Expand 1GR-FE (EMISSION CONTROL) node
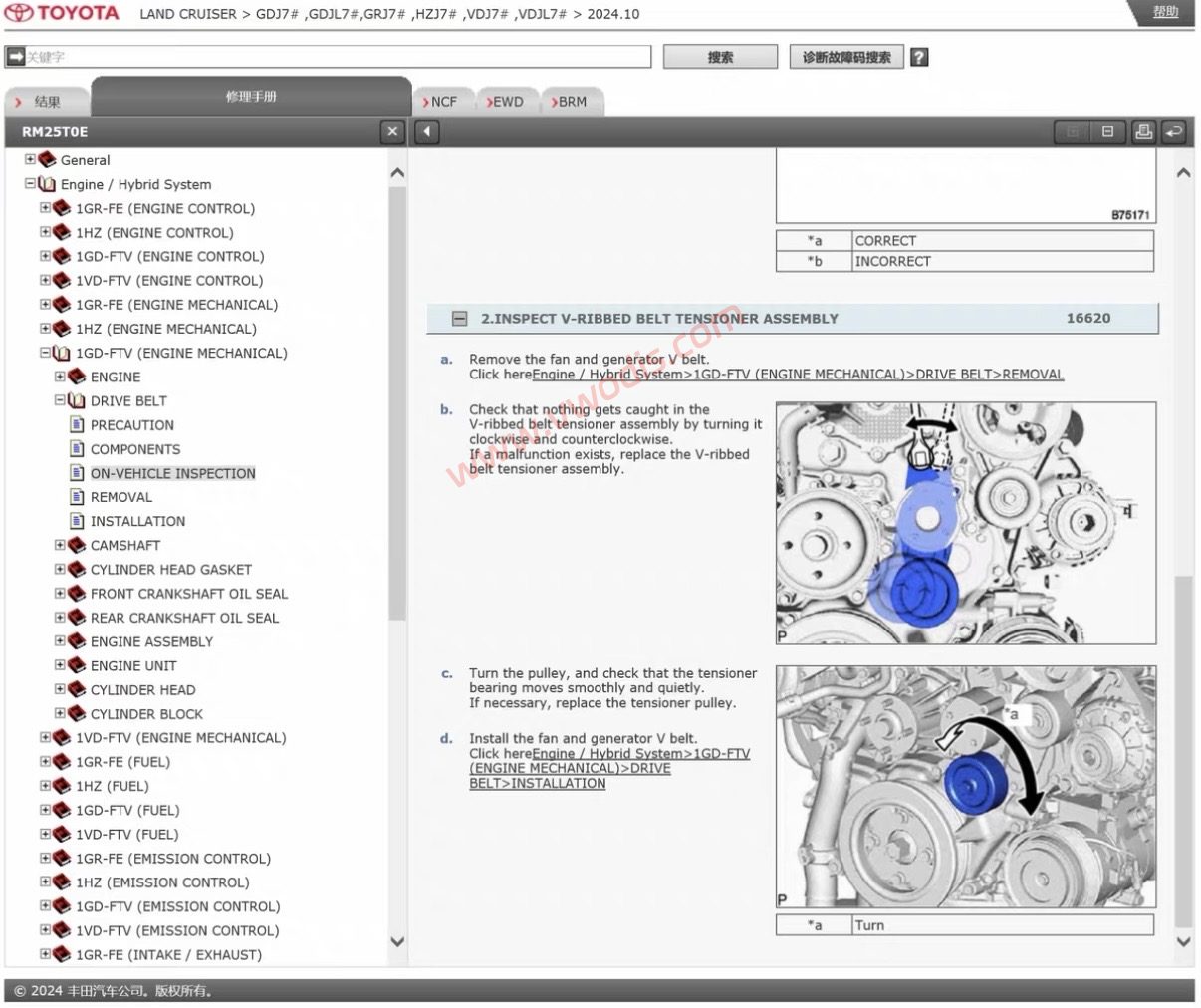The image size is (1201, 1008). tap(45, 858)
